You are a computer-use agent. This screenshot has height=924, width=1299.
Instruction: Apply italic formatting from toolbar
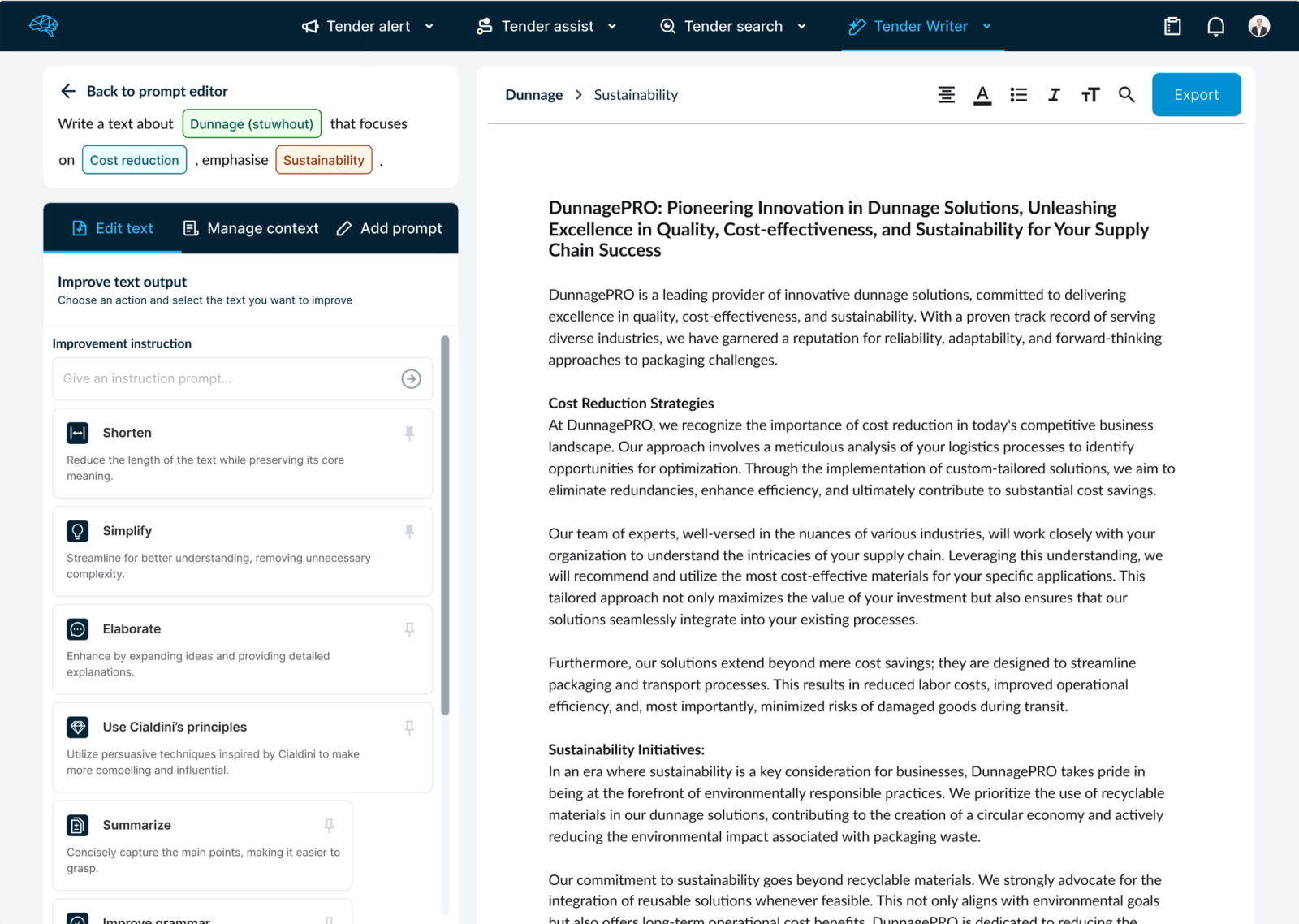pyautogui.click(x=1054, y=95)
